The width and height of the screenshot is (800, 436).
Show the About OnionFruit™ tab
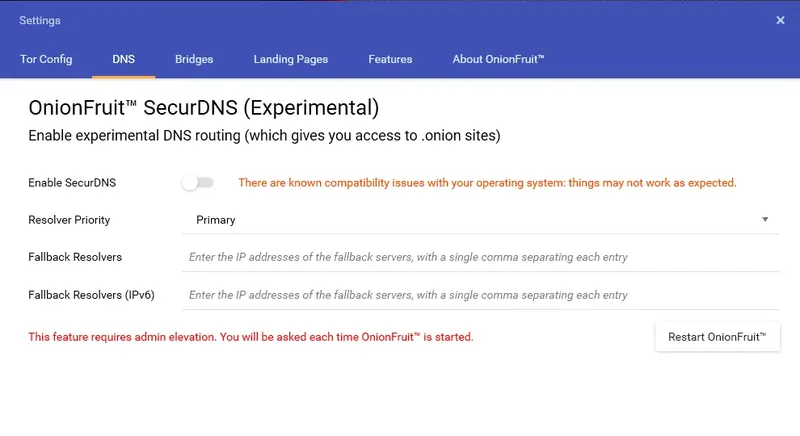(x=498, y=60)
